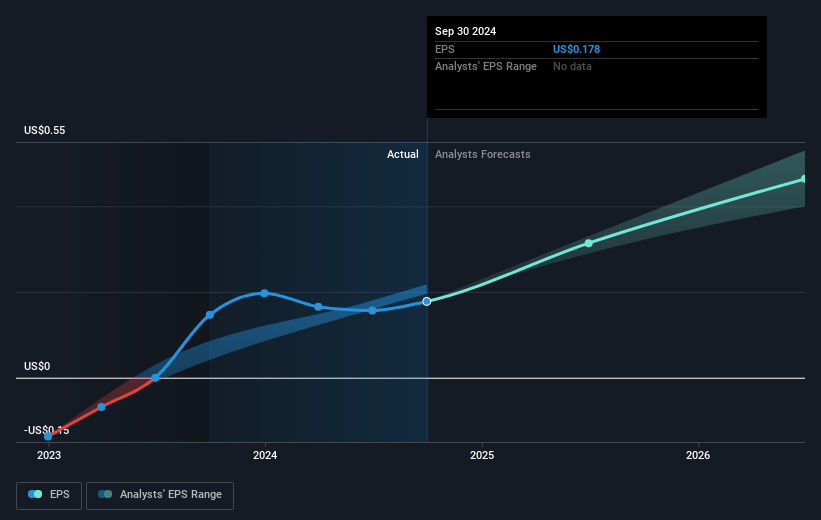Click the Actual label
Viewport: 821px width, 520px height.
tap(403, 154)
